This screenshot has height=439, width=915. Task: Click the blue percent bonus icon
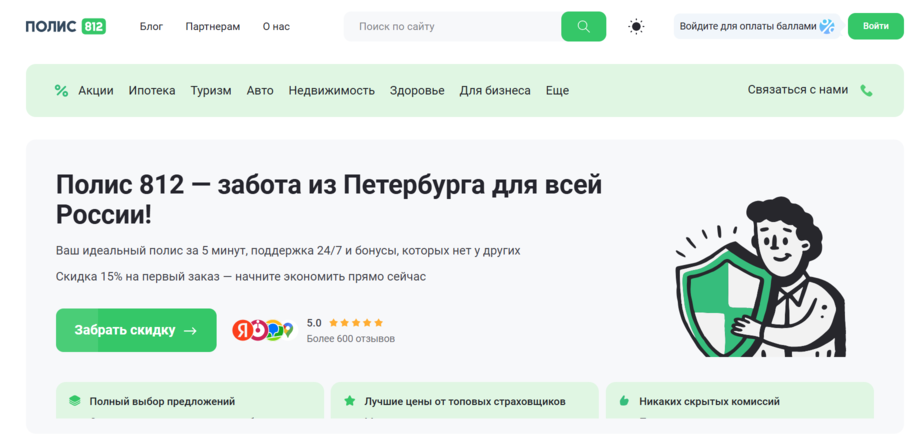(x=827, y=26)
